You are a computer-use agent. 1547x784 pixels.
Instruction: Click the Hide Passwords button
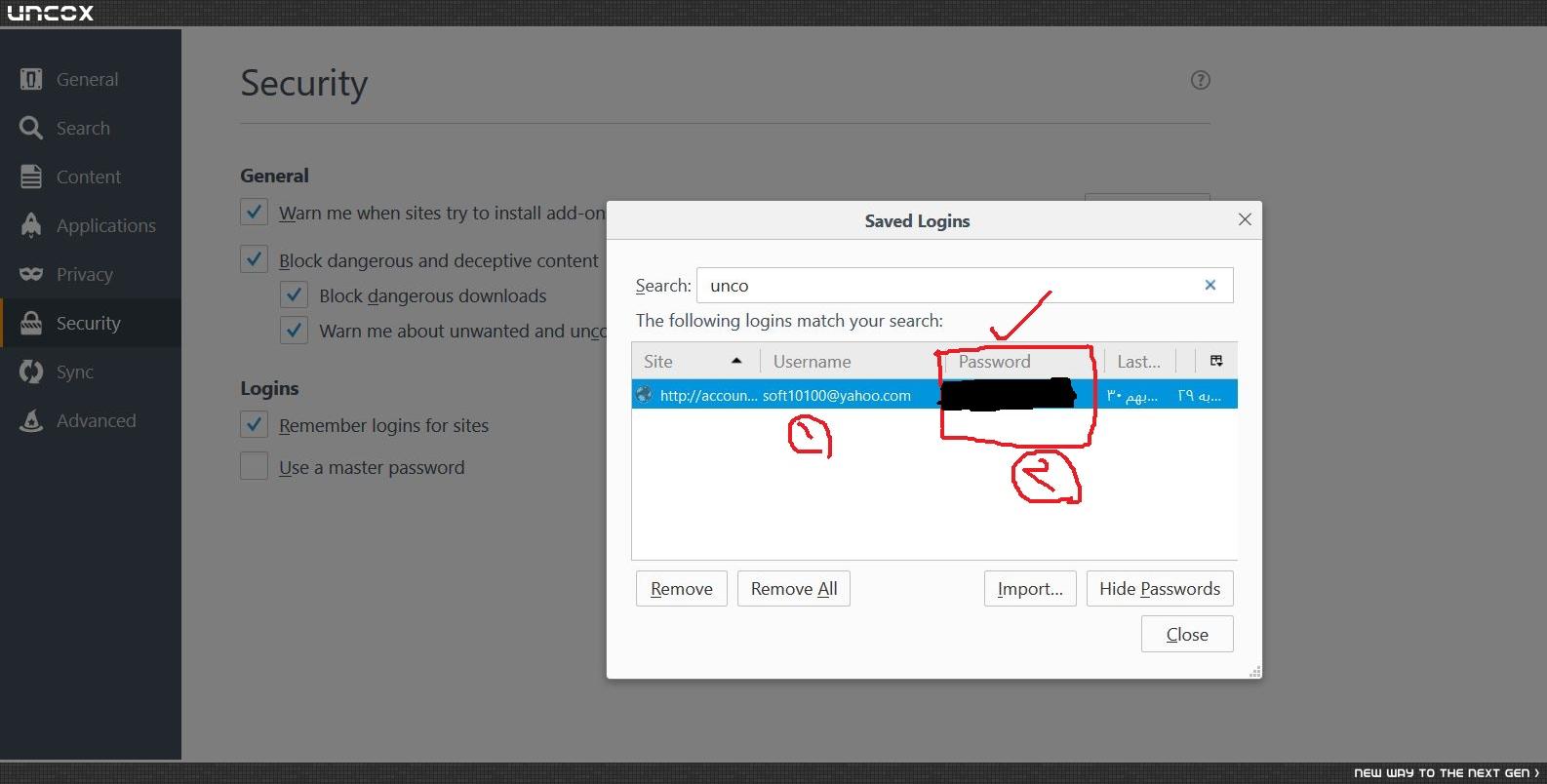click(x=1160, y=588)
